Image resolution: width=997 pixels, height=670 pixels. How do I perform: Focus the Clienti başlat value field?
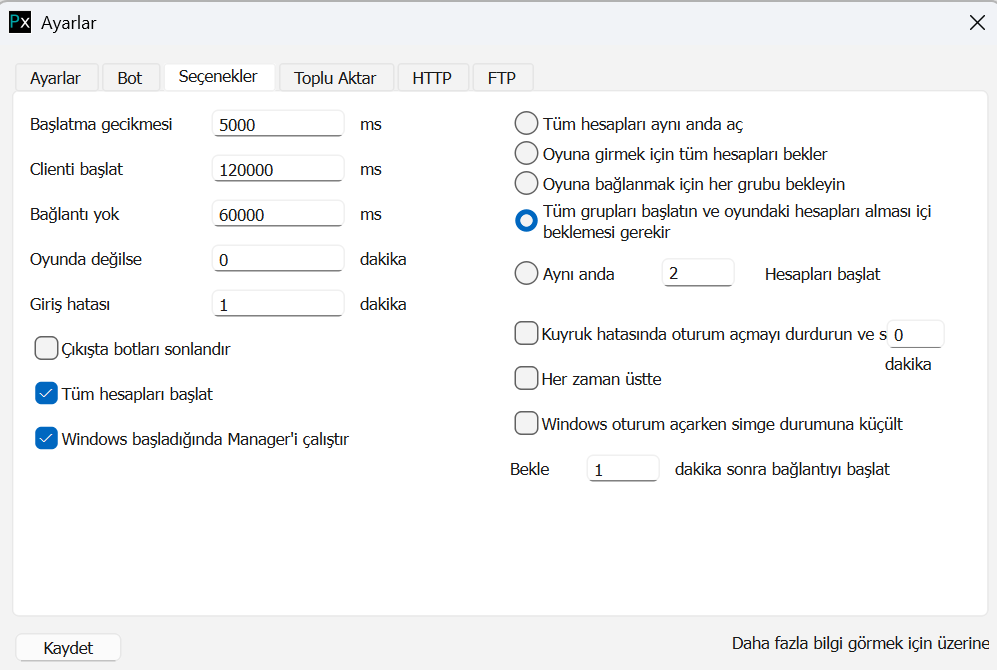(278, 170)
